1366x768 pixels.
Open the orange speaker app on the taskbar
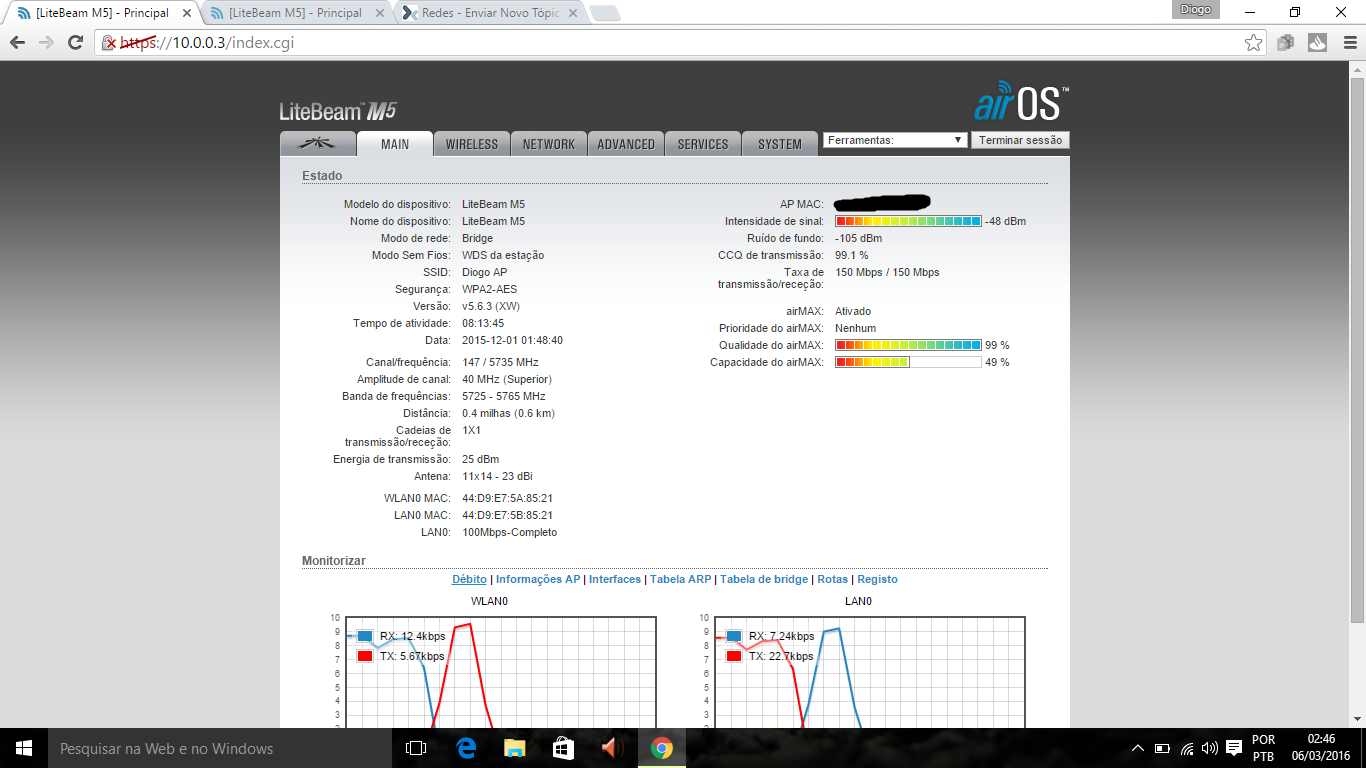click(612, 748)
